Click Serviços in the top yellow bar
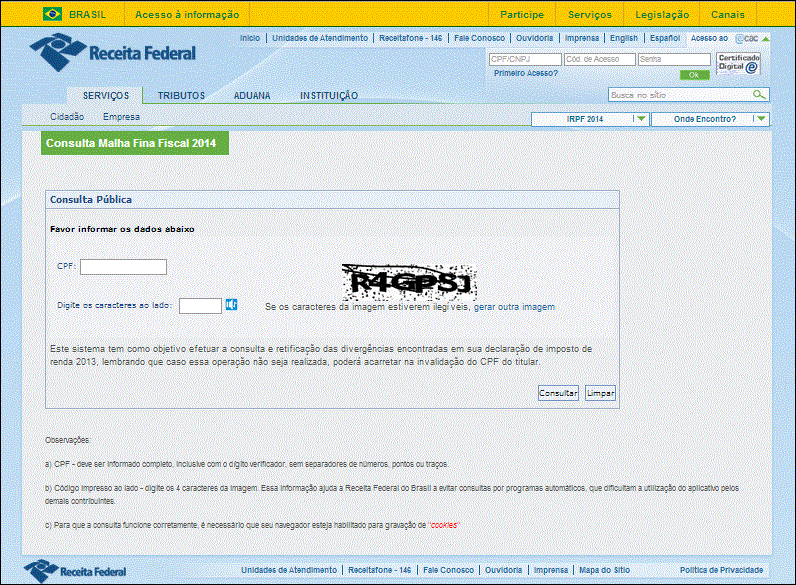Viewport: 796px width, 585px height. [590, 15]
